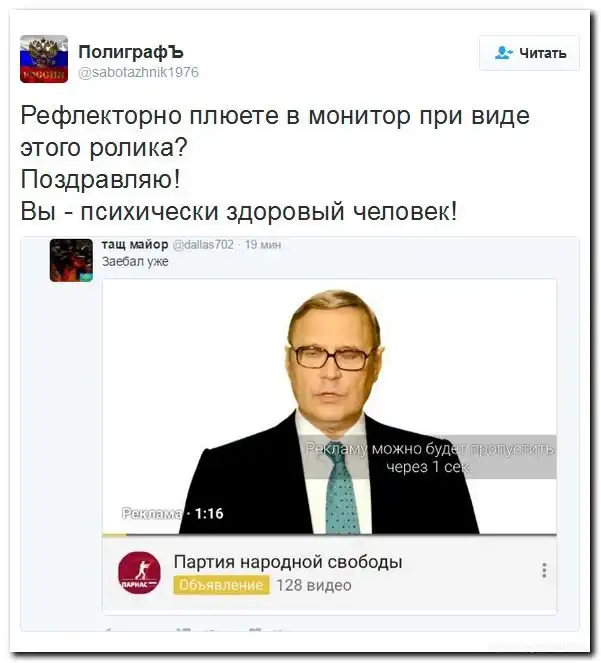Open the @dallas702 handle link
This screenshot has width=601, height=663.
click(x=204, y=244)
